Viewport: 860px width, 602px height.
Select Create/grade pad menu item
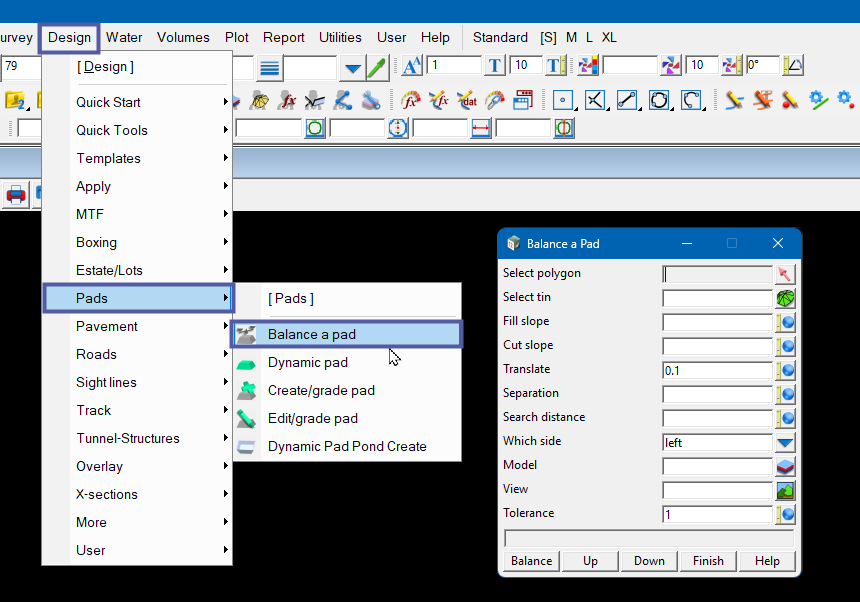tap(321, 390)
